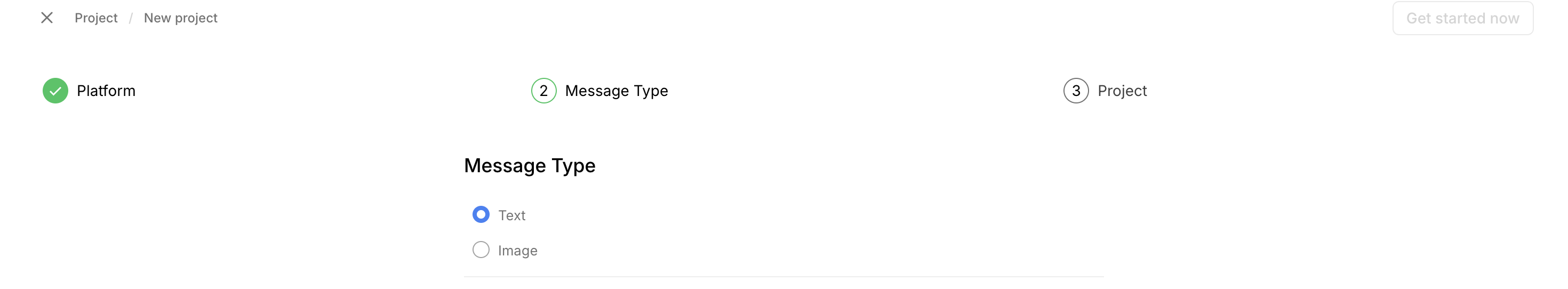The height and width of the screenshot is (289, 1568).
Task: Click the Message Type section heading
Action: [x=530, y=165]
